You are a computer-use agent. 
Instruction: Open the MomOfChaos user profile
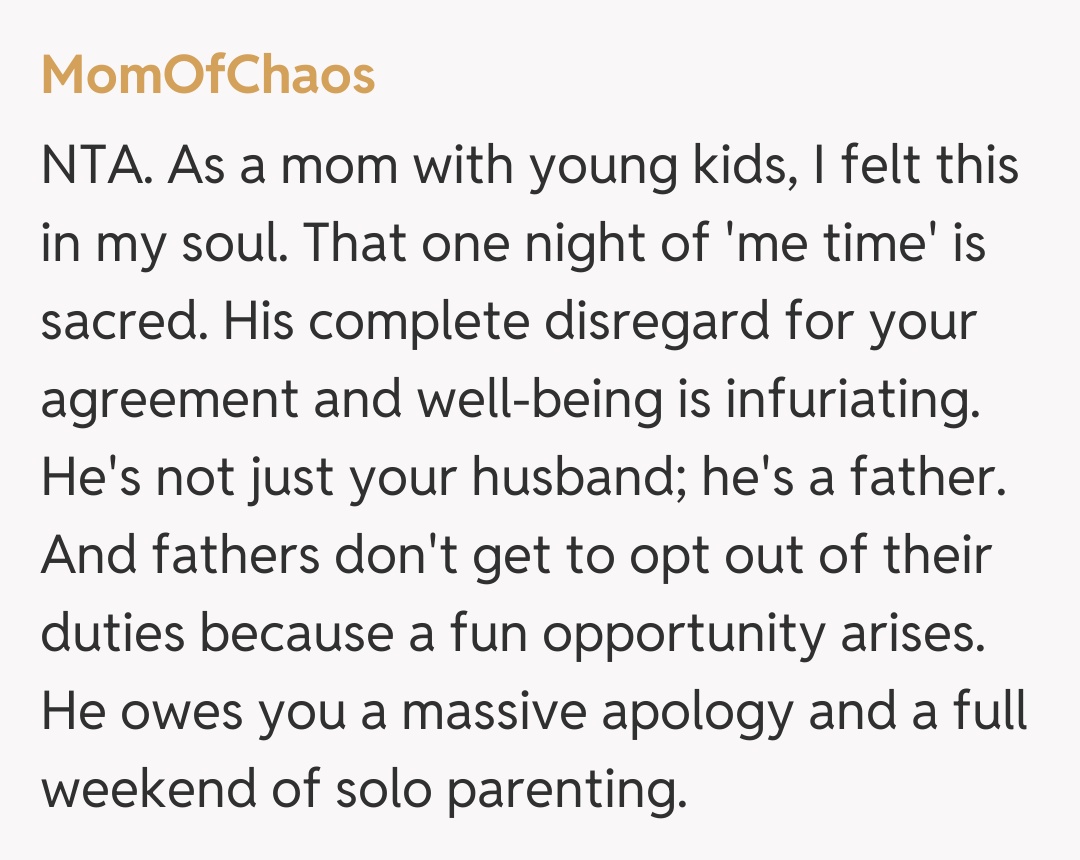click(x=208, y=76)
